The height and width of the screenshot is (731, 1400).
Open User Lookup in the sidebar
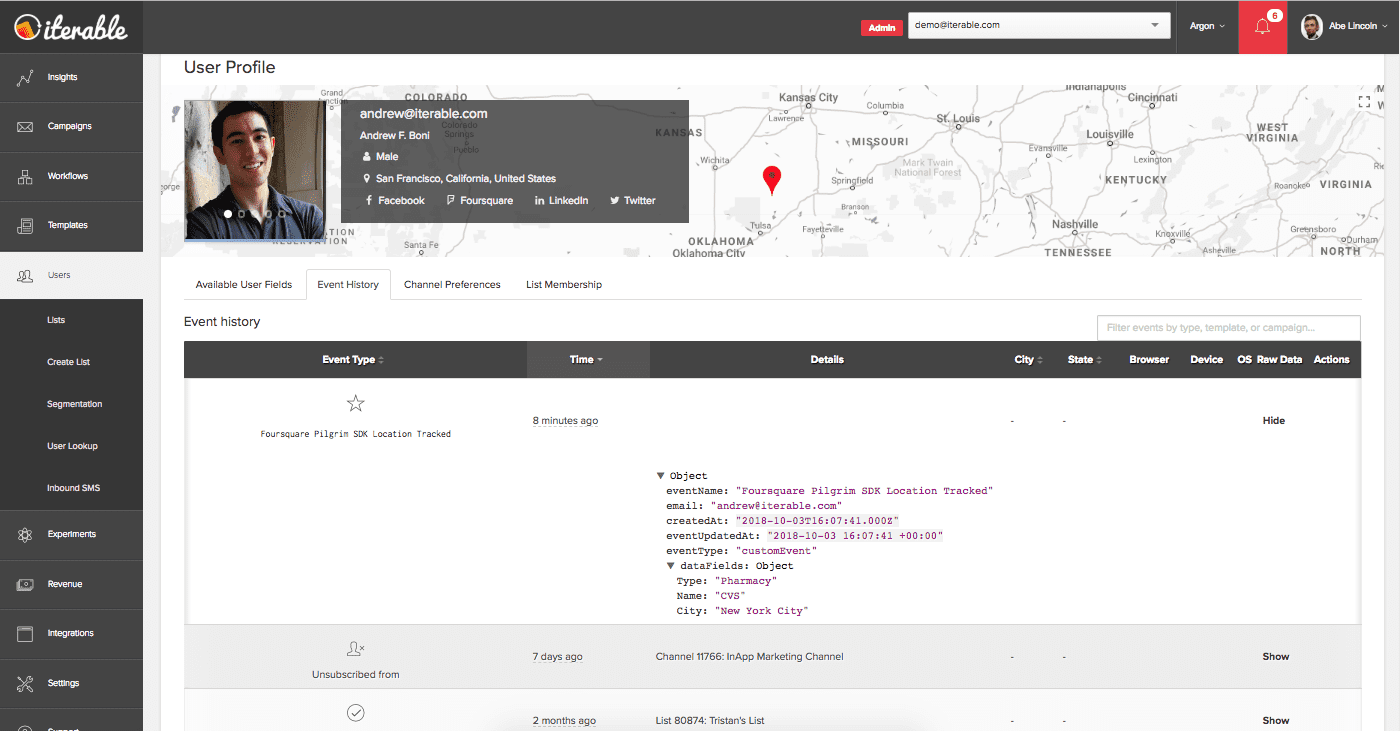click(71, 446)
